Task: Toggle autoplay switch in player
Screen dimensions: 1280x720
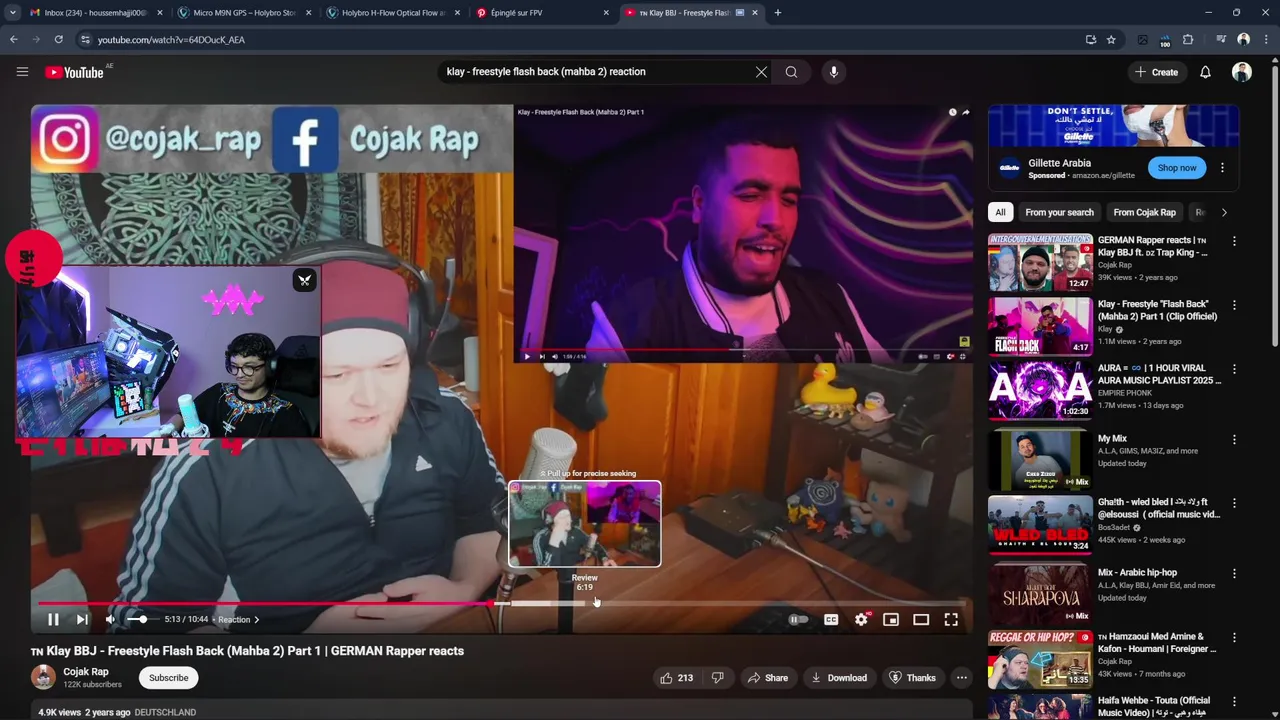Action: tap(798, 619)
